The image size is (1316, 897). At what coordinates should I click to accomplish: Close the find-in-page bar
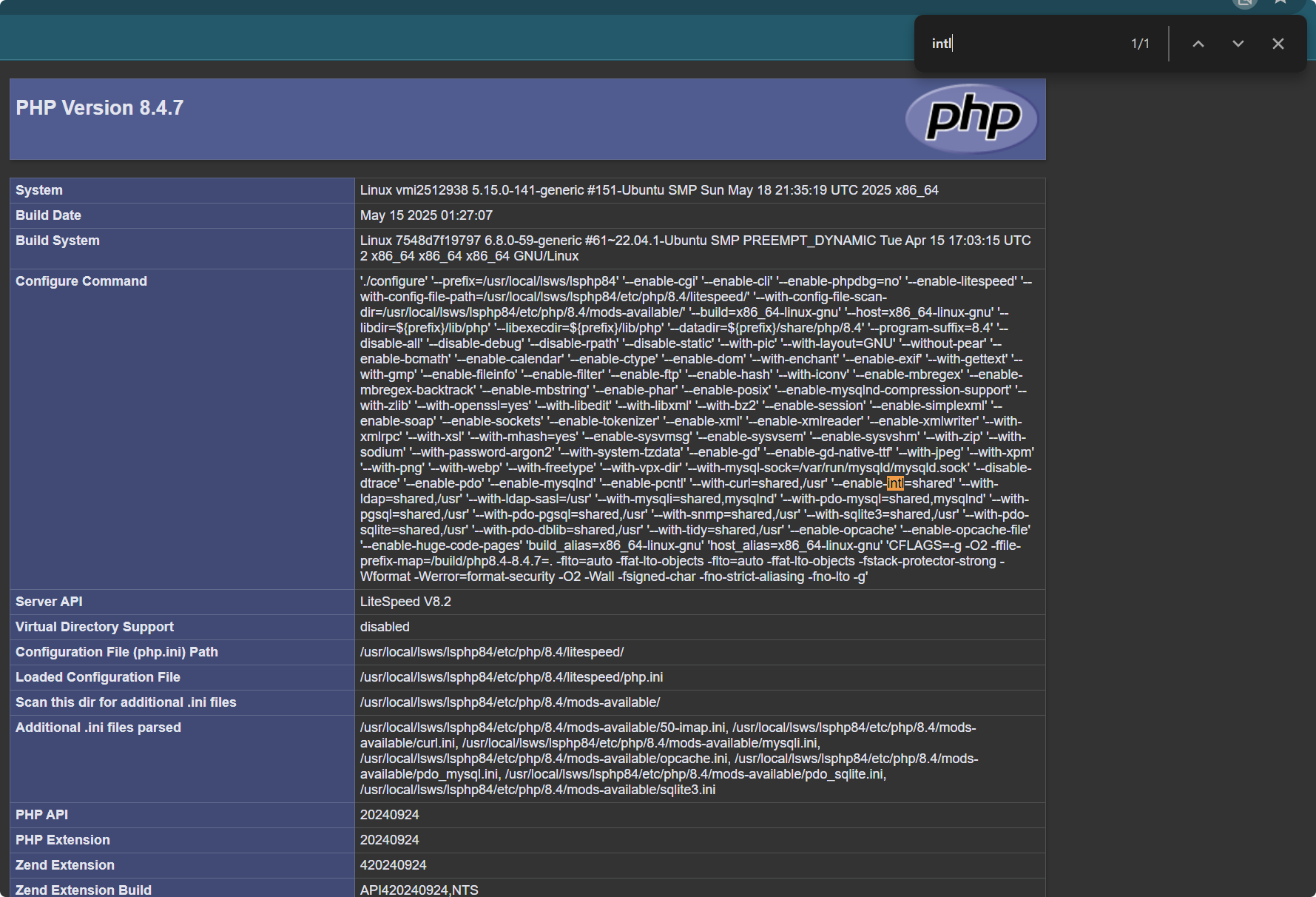pyautogui.click(x=1278, y=44)
